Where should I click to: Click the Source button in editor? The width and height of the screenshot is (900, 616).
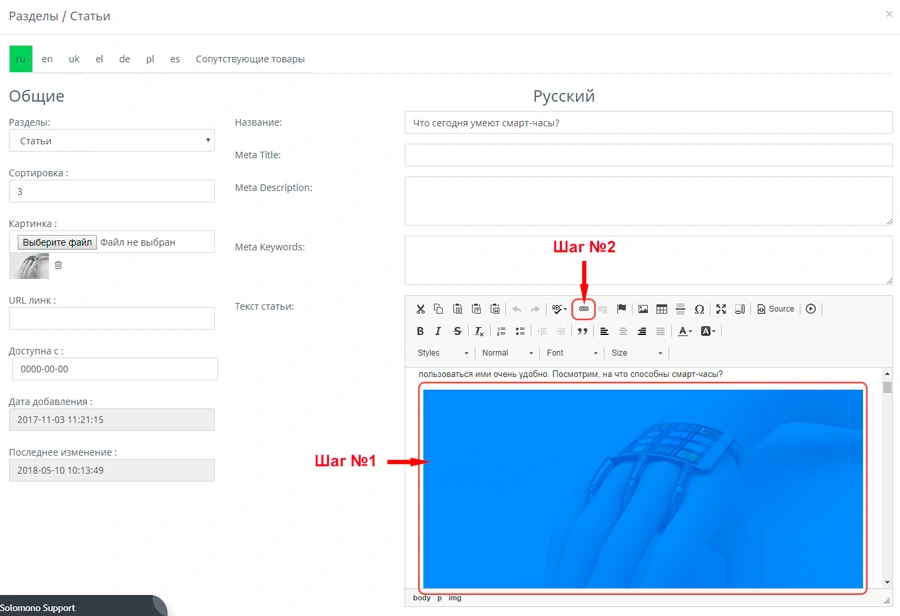(x=775, y=309)
